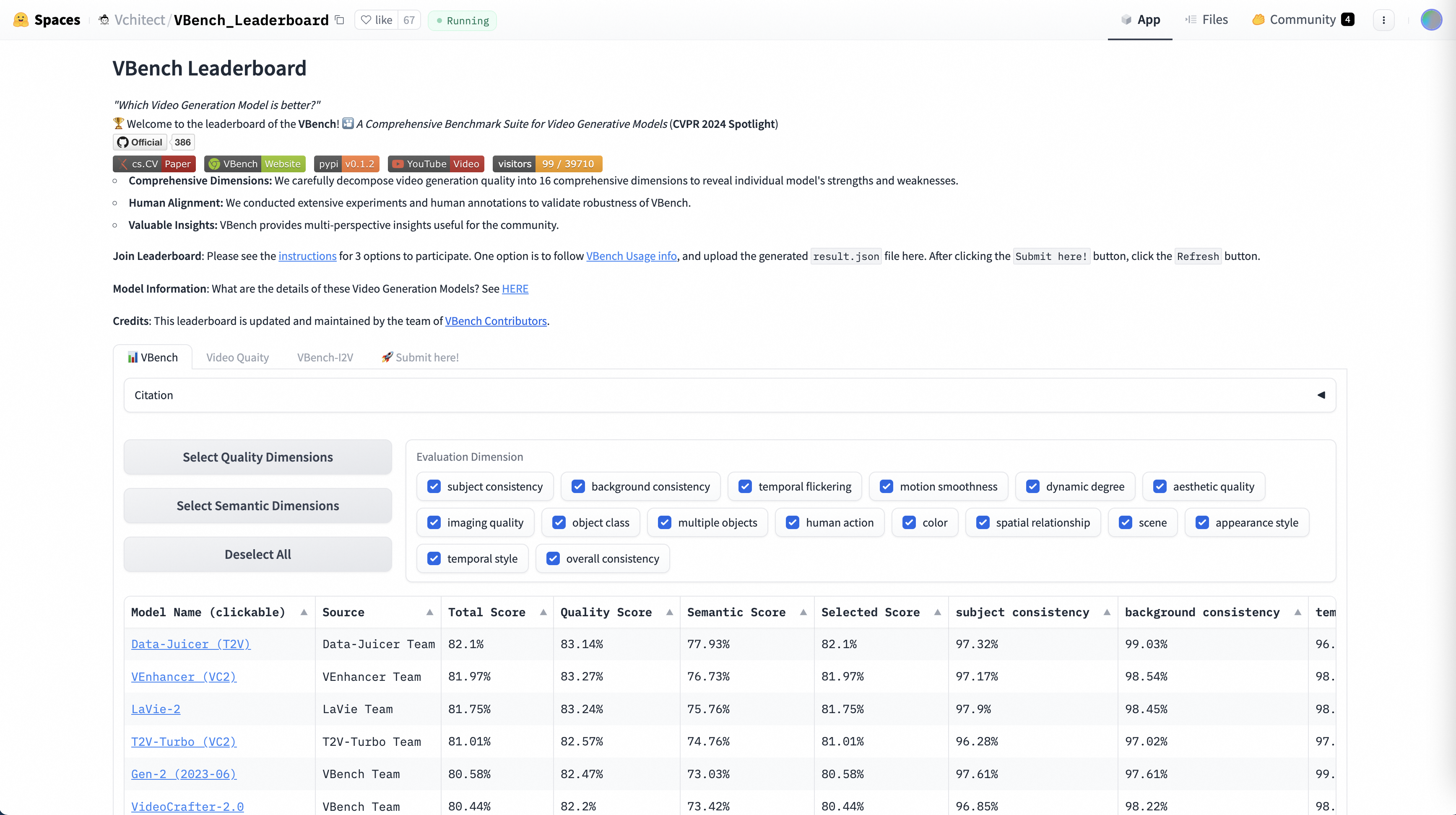Toggle spatial relationship checkbox

click(x=983, y=523)
